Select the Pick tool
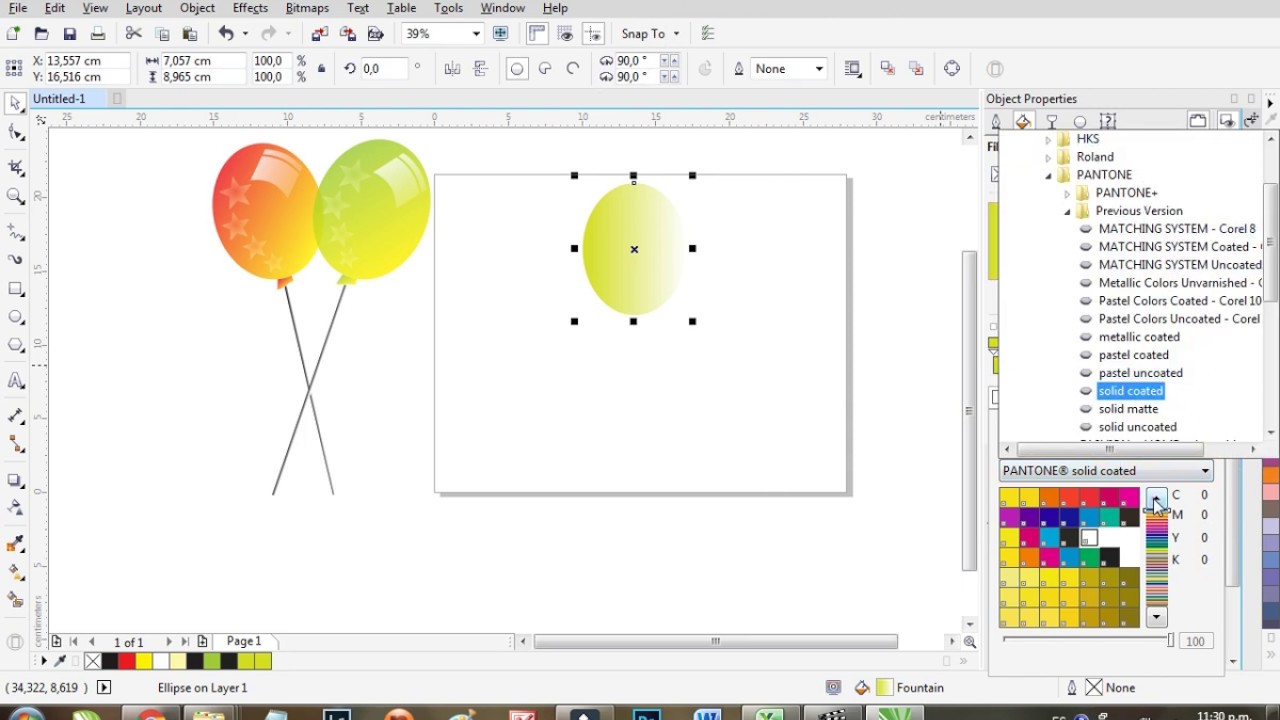Image resolution: width=1280 pixels, height=720 pixels. tap(15, 103)
